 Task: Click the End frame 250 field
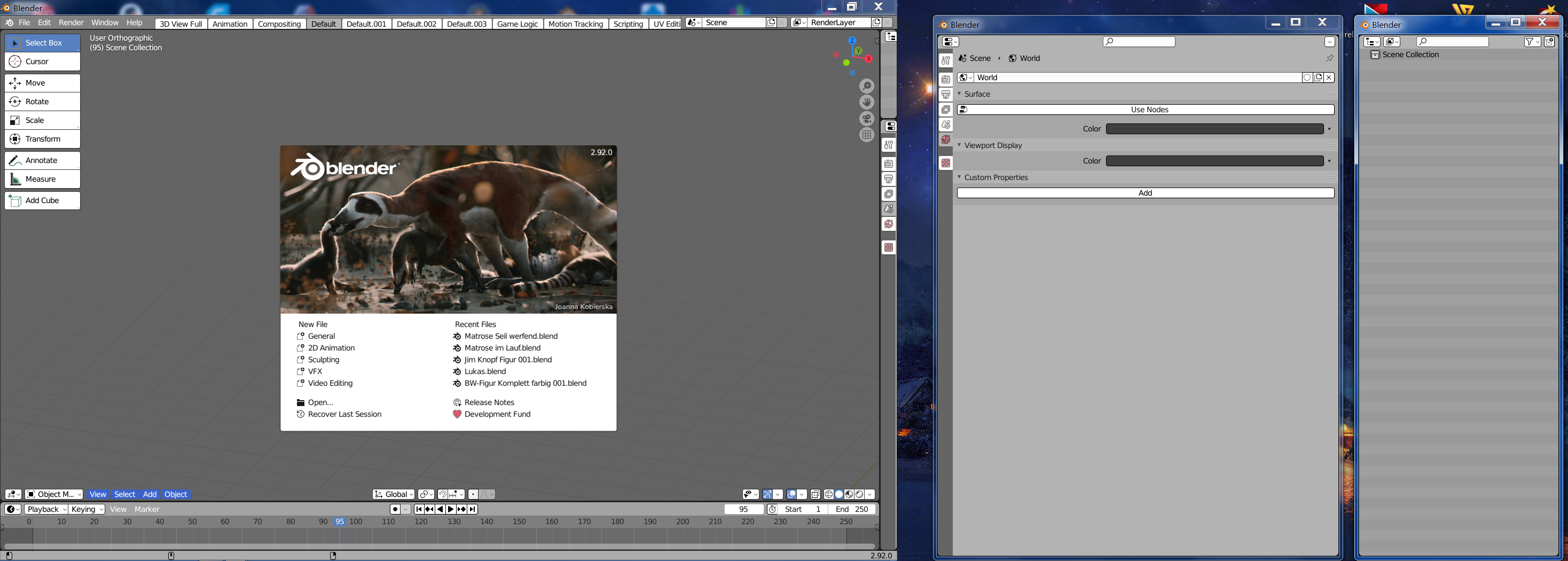coord(852,509)
